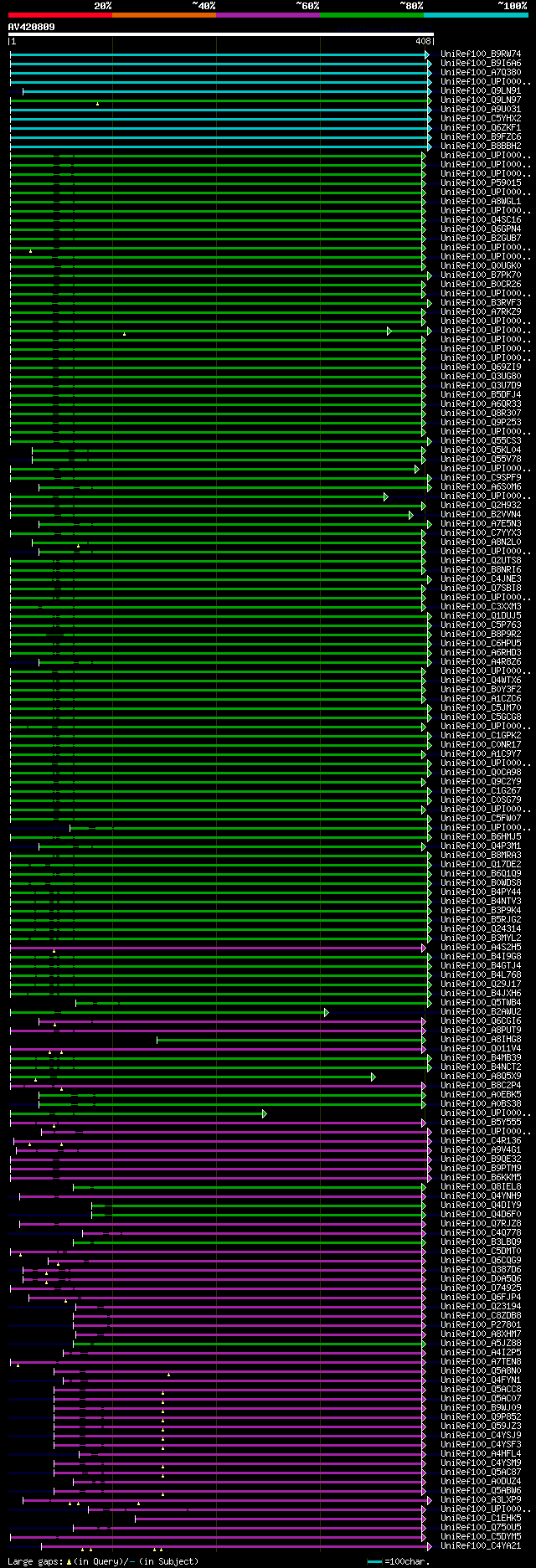Viewport: 536px width, 1568px height.
Task: Select hit label UniRef100_B8BBH2
Action: click(x=481, y=147)
